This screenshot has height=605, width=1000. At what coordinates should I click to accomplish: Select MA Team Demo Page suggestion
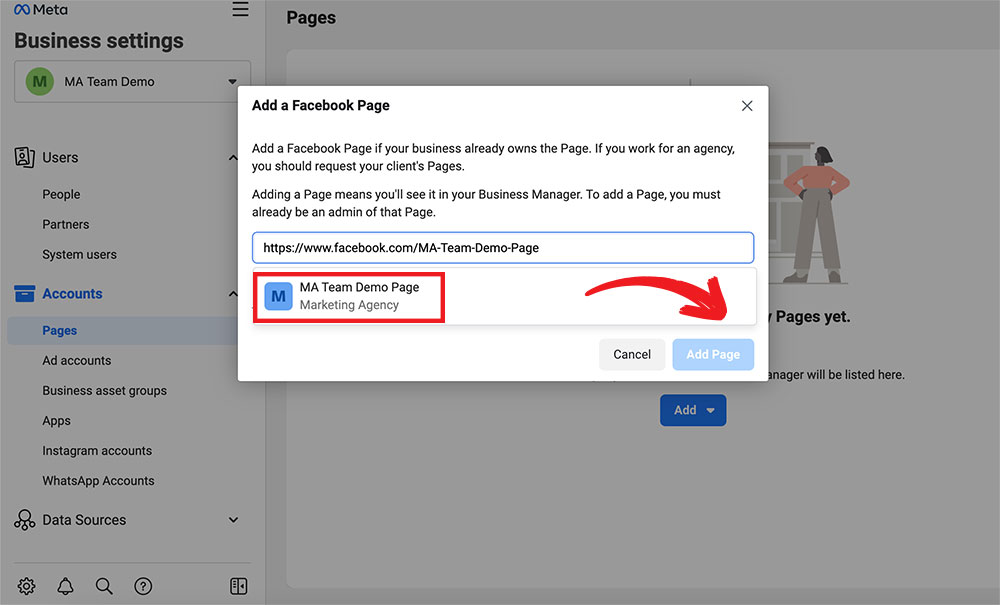348,296
